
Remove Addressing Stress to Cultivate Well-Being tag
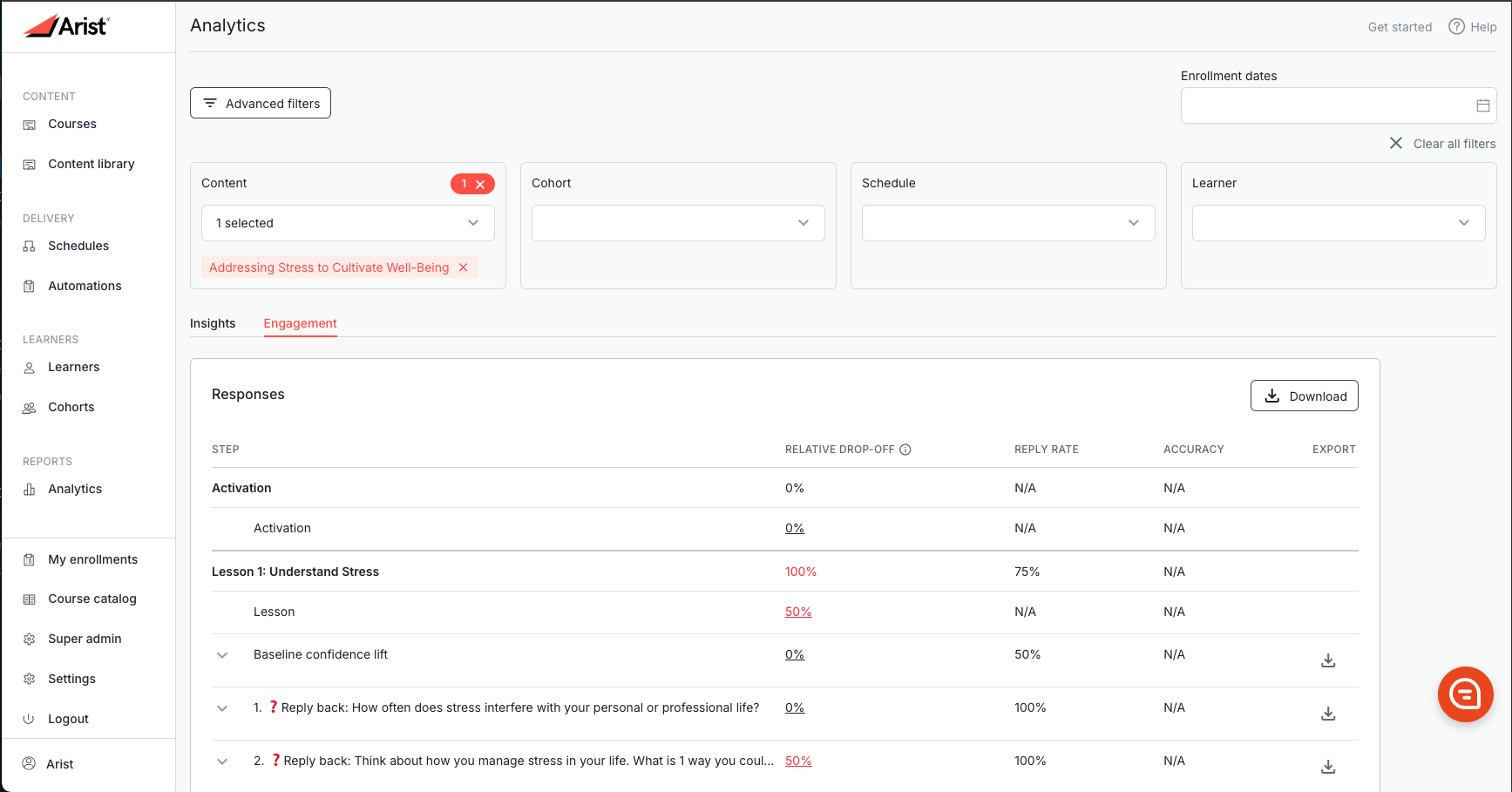pos(464,267)
